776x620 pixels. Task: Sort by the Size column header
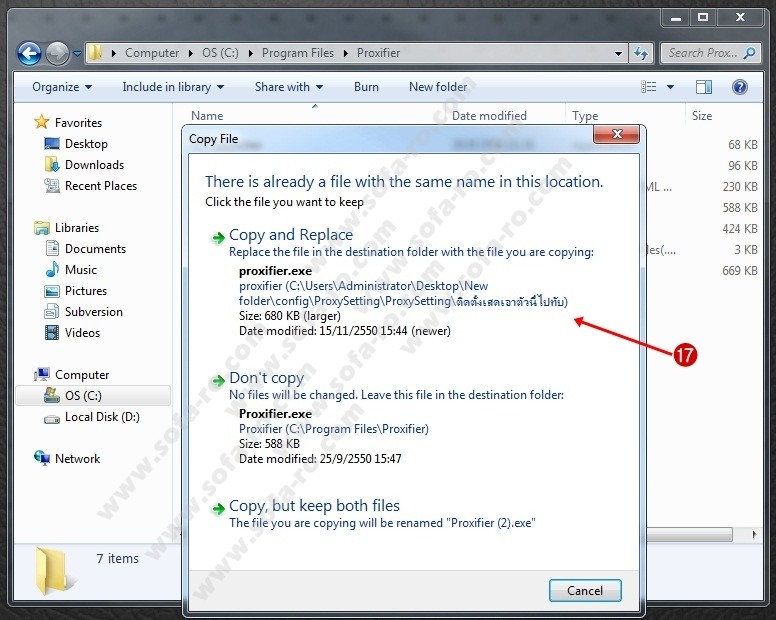(x=702, y=116)
